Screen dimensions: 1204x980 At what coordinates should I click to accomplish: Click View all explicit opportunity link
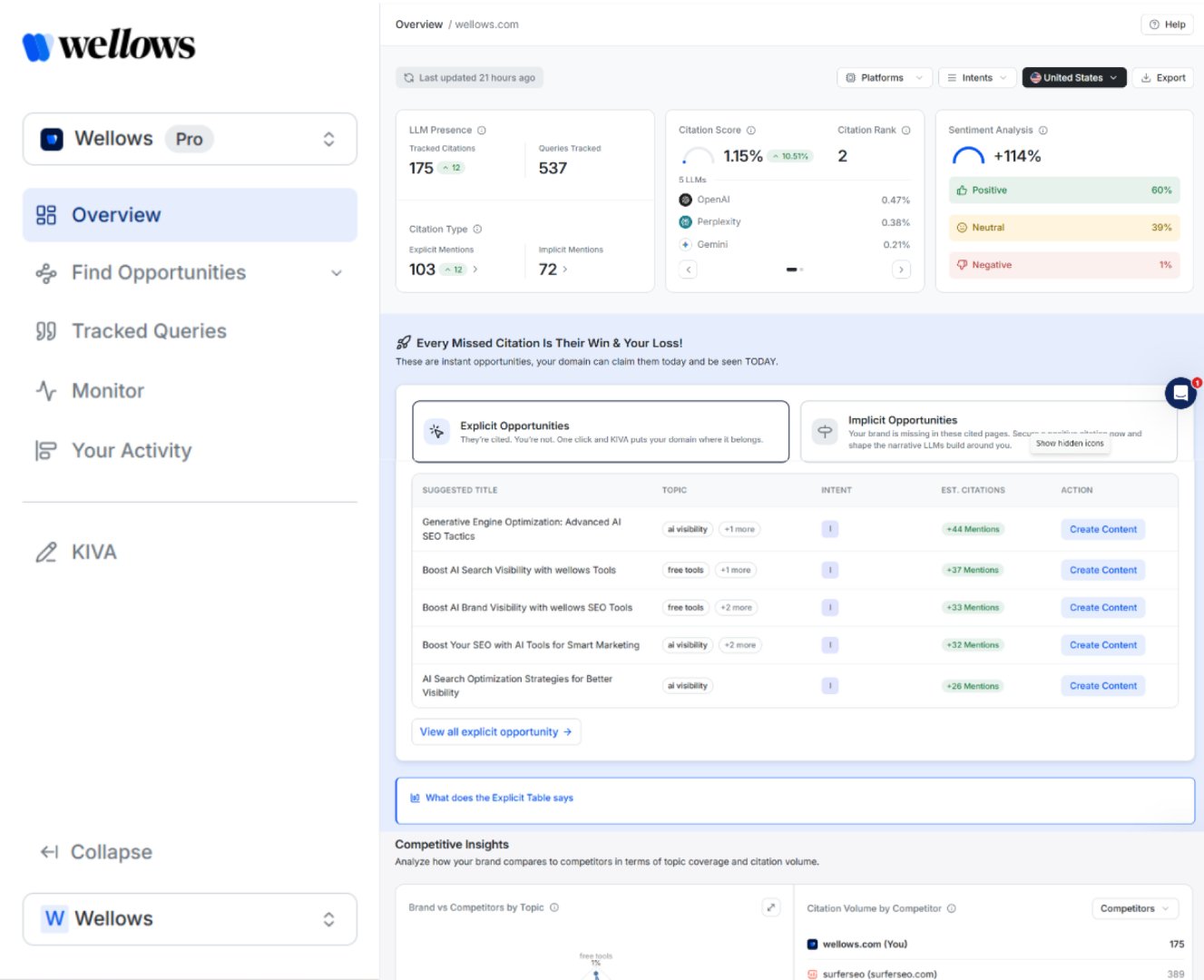pos(495,731)
